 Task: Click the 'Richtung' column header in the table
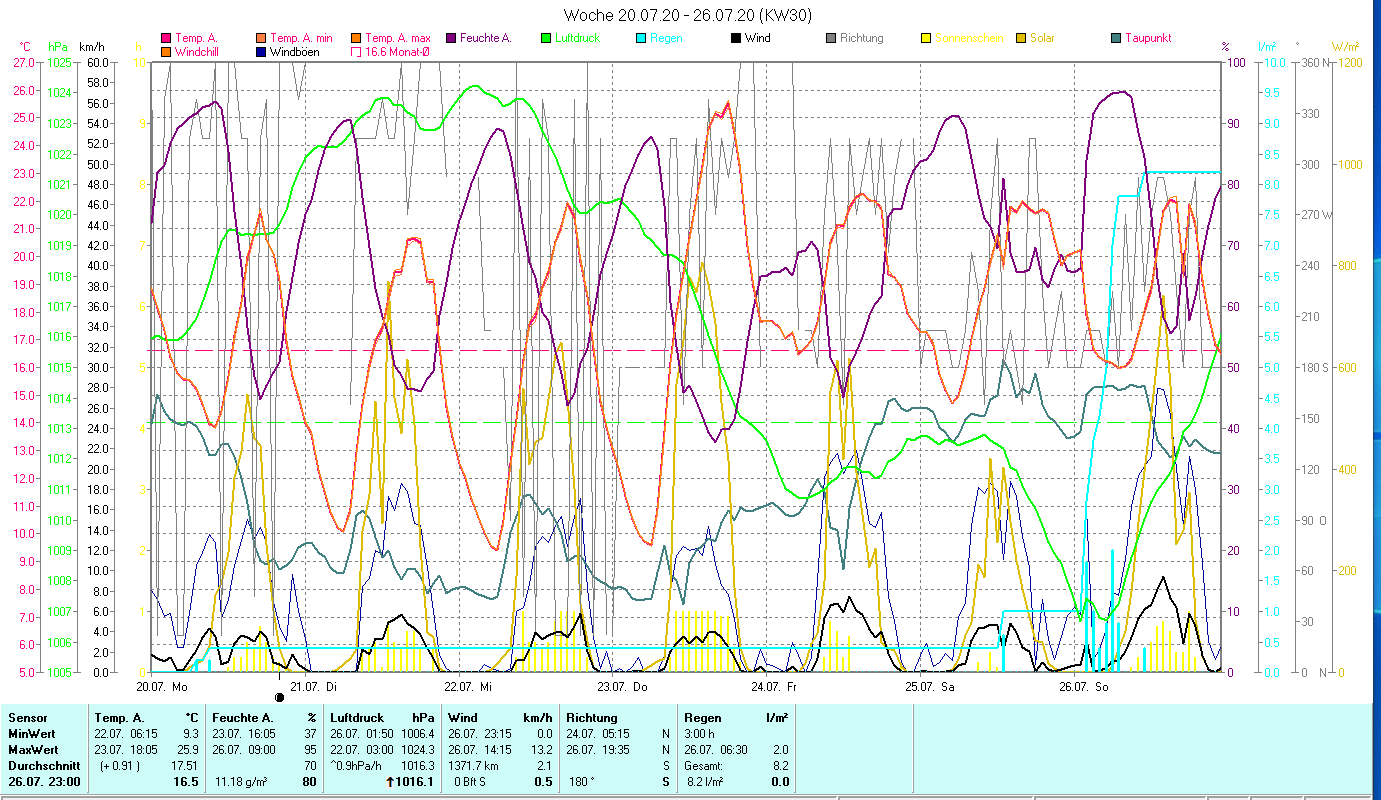[592, 718]
